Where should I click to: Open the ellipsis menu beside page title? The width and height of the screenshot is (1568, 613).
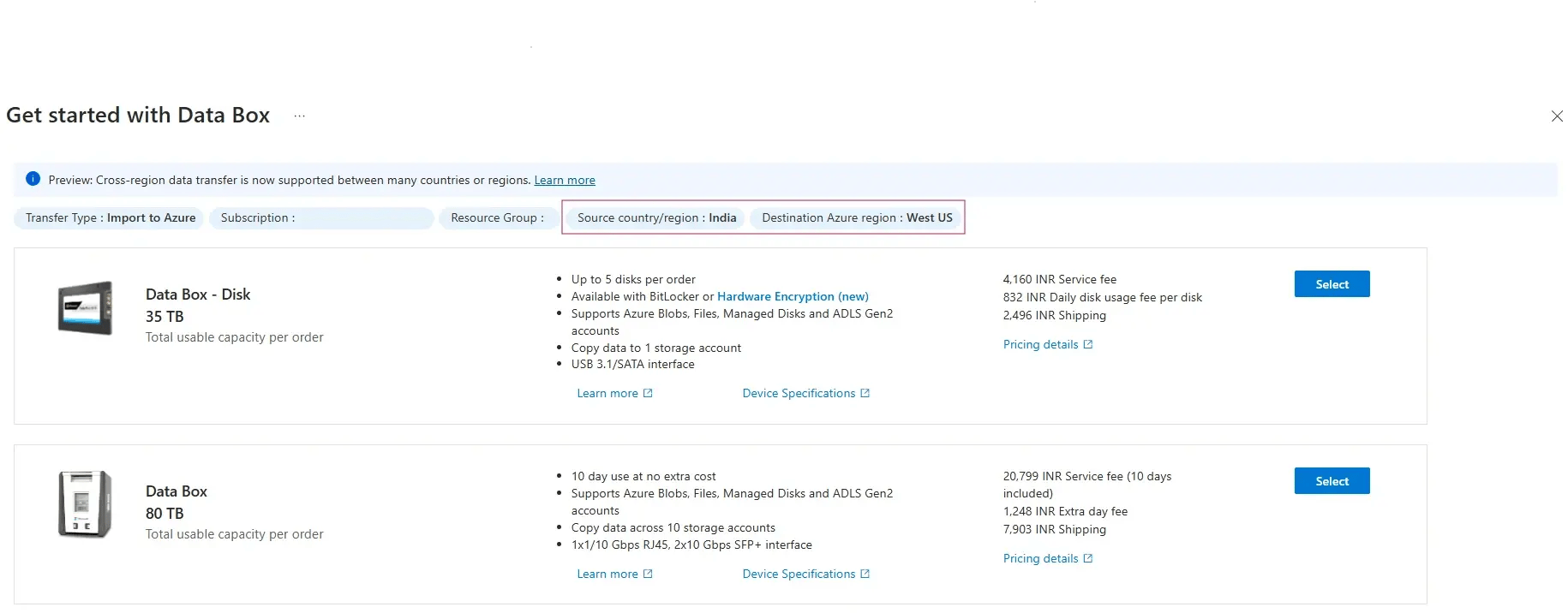tap(299, 116)
